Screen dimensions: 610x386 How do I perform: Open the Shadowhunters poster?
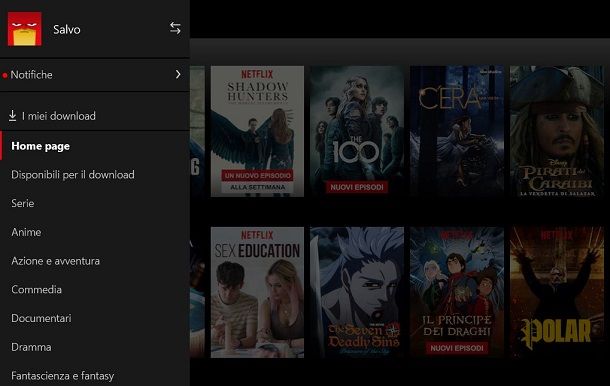click(x=257, y=131)
